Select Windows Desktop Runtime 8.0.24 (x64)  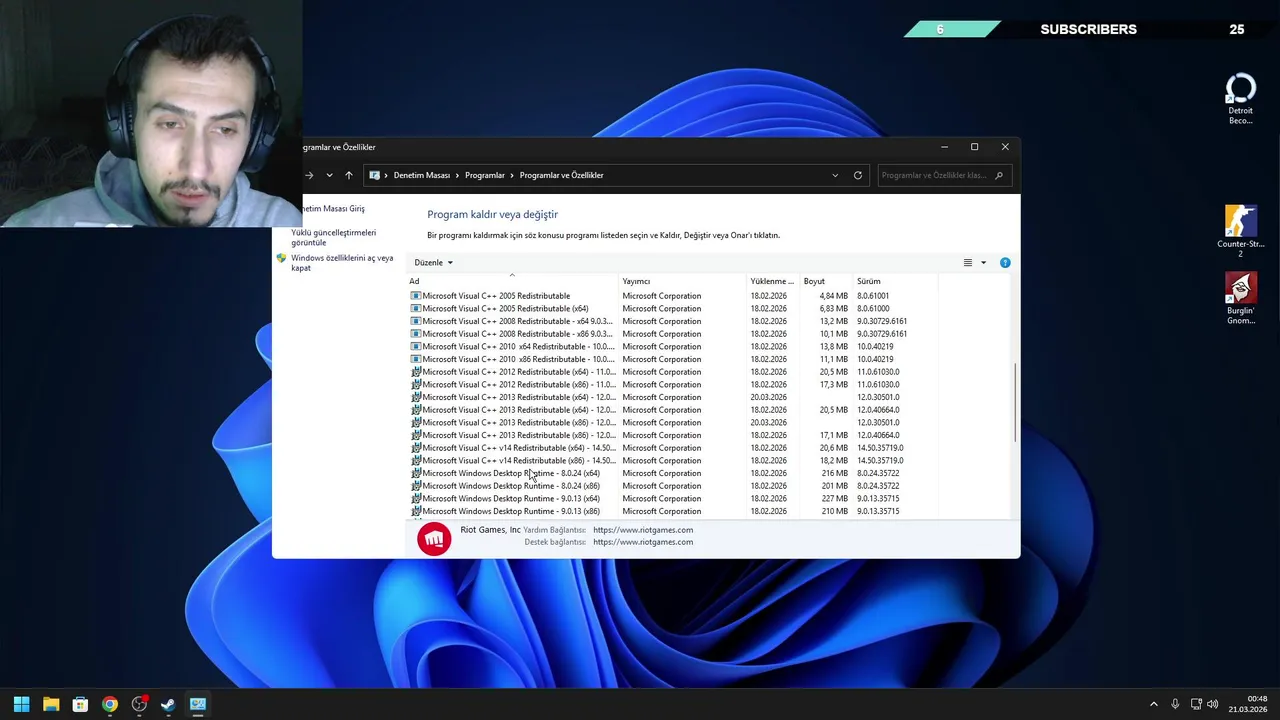(672, 473)
